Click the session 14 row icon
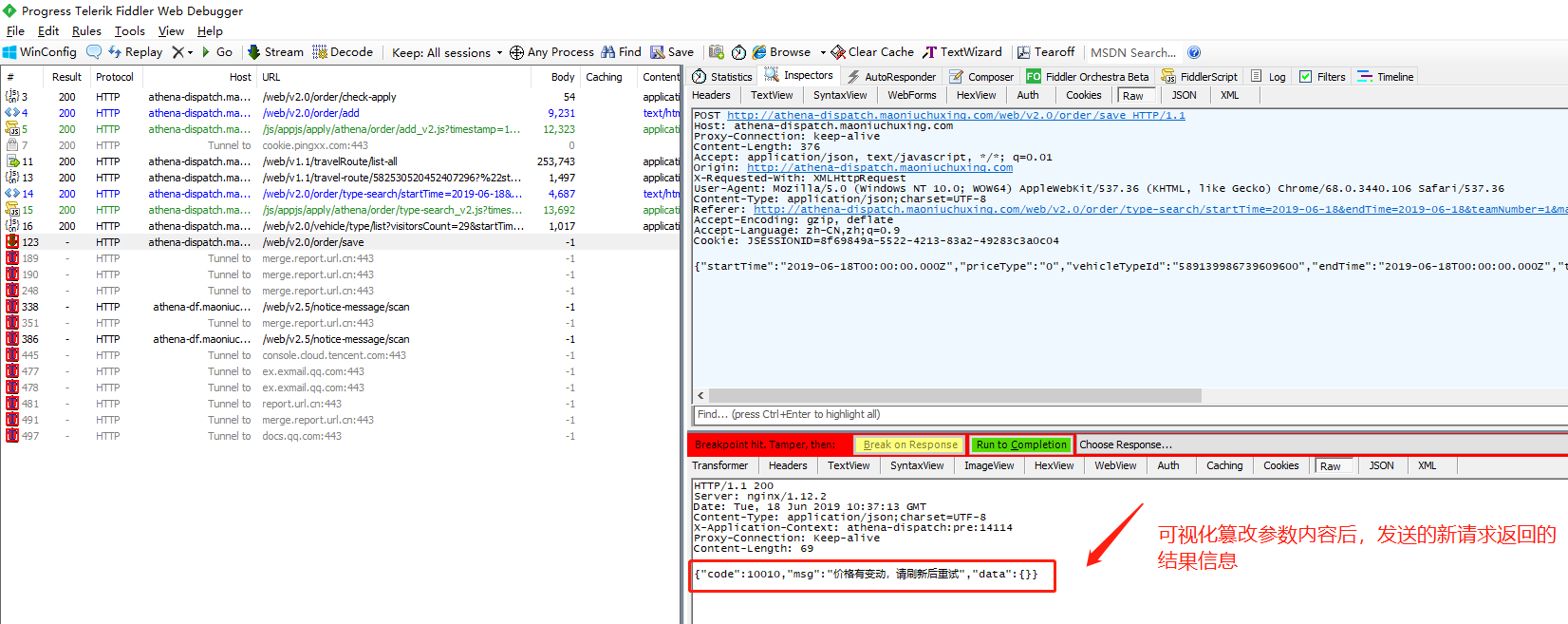Image resolution: width=1568 pixels, height=624 pixels. [x=12, y=194]
